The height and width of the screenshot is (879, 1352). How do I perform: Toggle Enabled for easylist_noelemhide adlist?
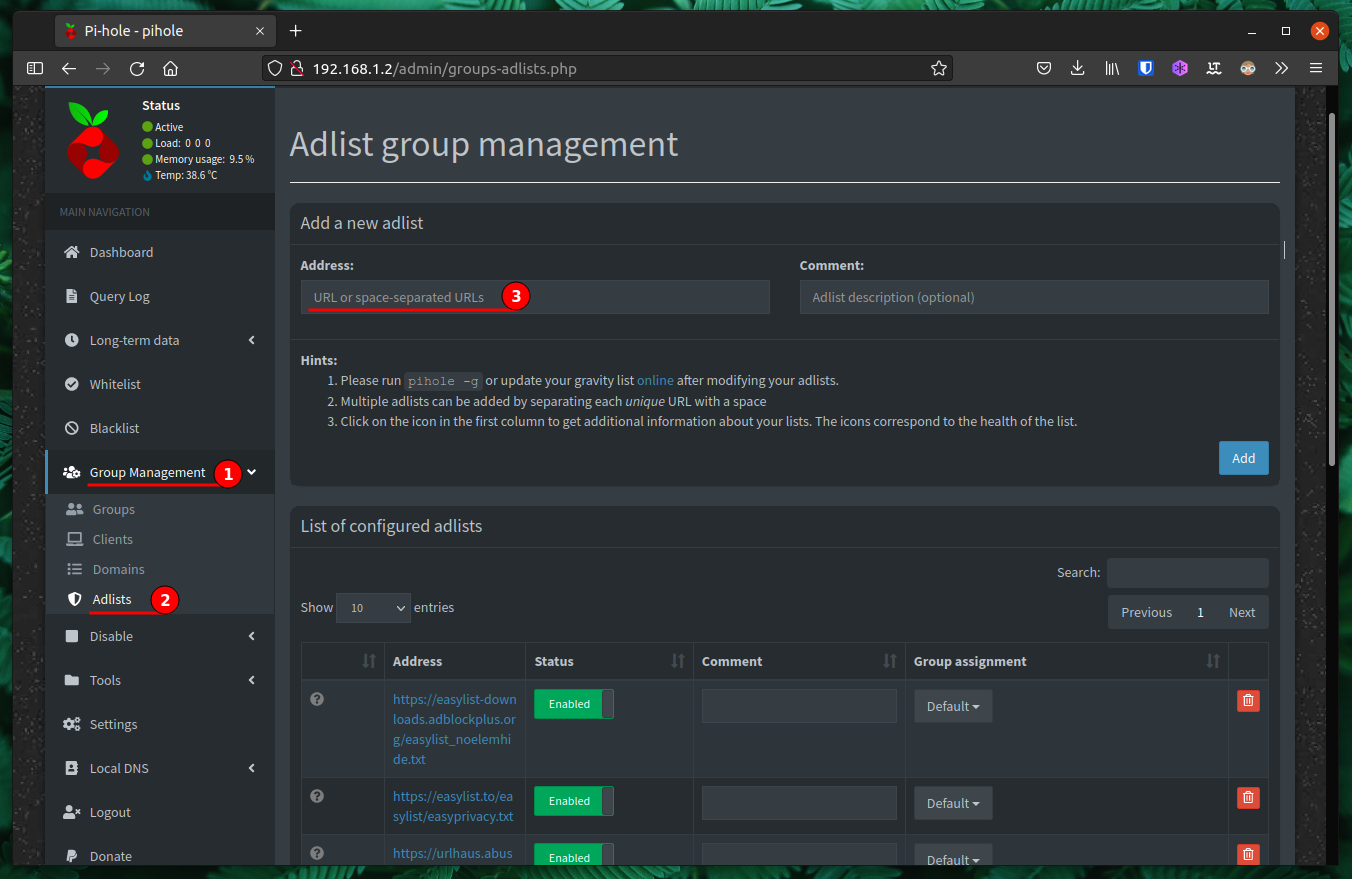point(574,704)
